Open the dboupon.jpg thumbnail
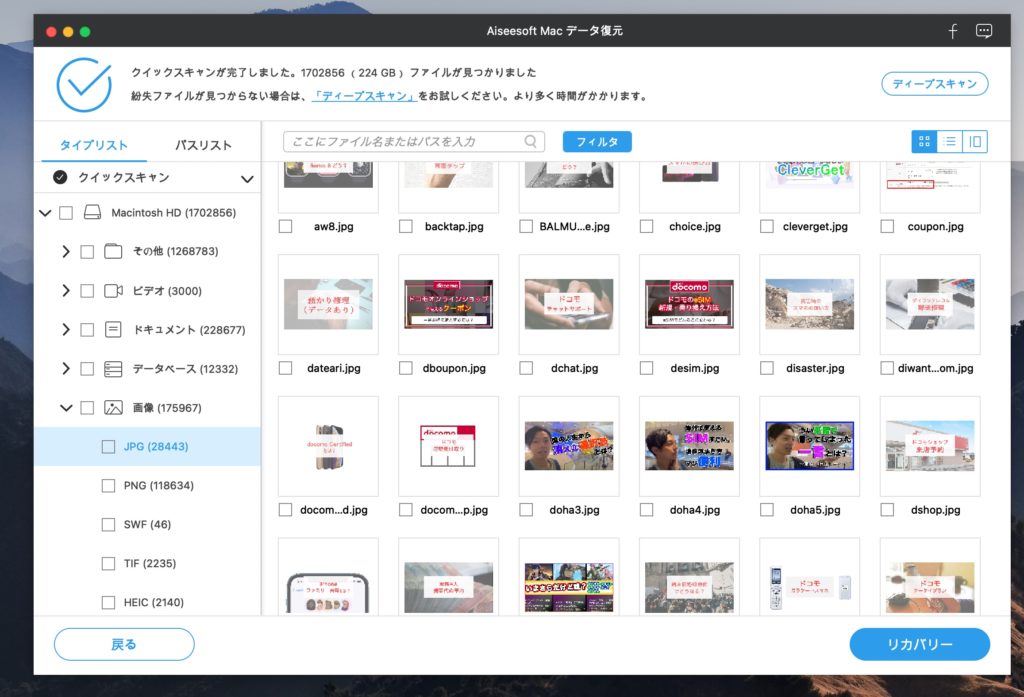Viewport: 1024px width, 697px height. tap(449, 304)
